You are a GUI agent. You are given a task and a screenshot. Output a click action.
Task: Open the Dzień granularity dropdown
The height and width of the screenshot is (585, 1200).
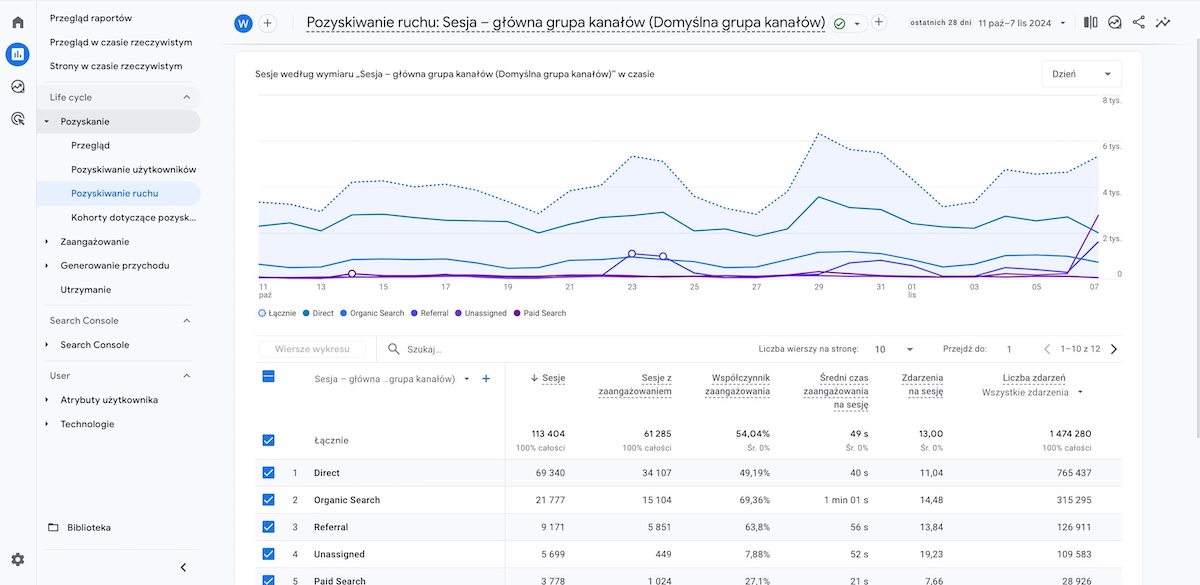[x=1081, y=74]
